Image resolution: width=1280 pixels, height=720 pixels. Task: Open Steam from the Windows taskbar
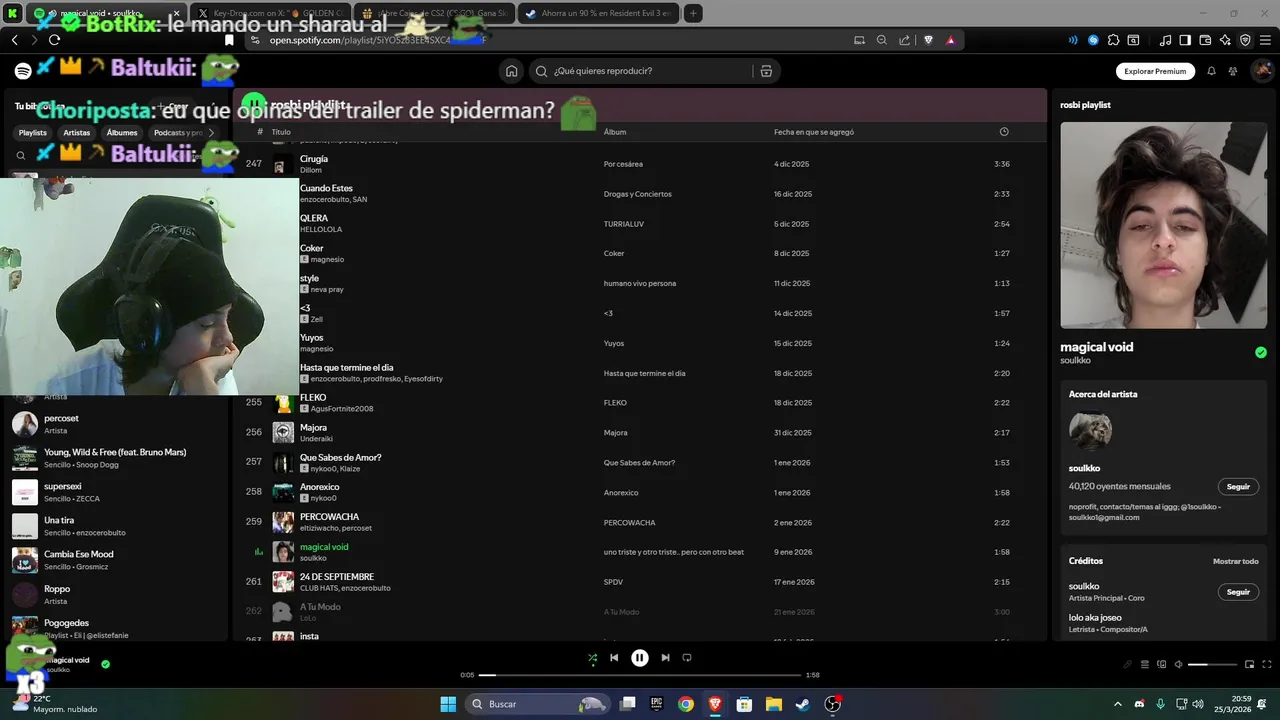coord(803,704)
